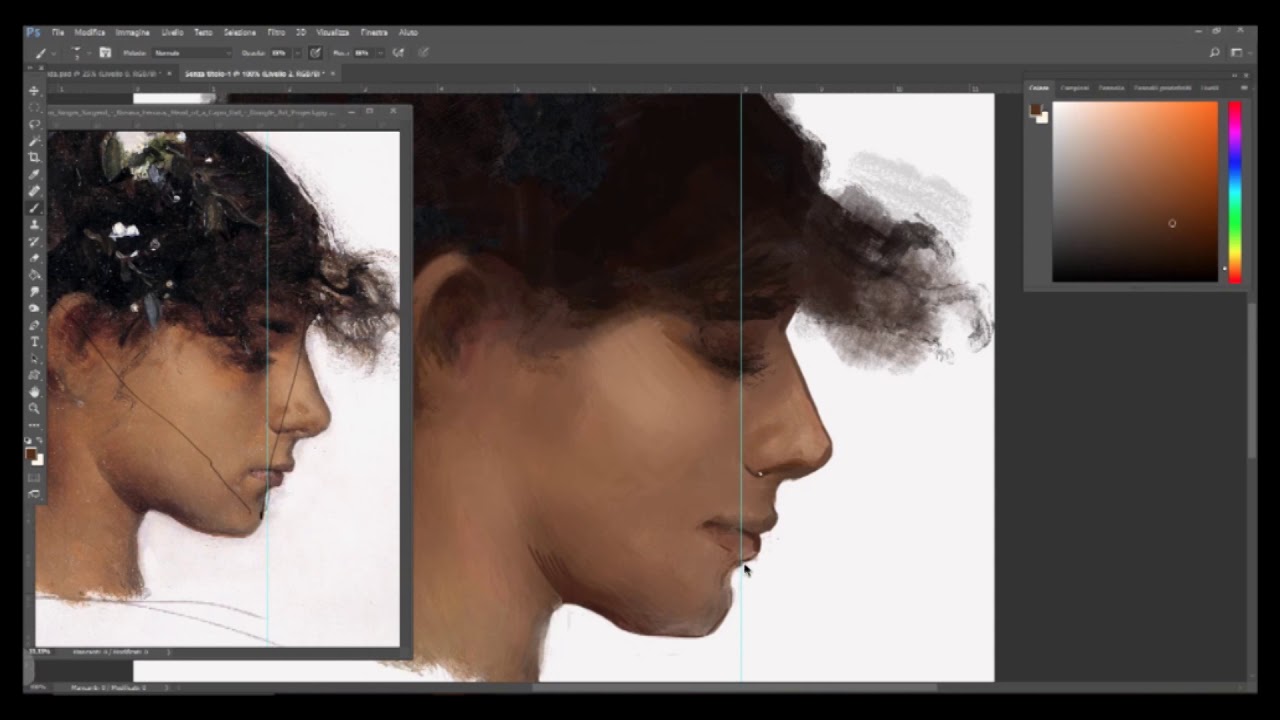Select the Type tool
The image size is (1280, 720).
click(x=34, y=341)
